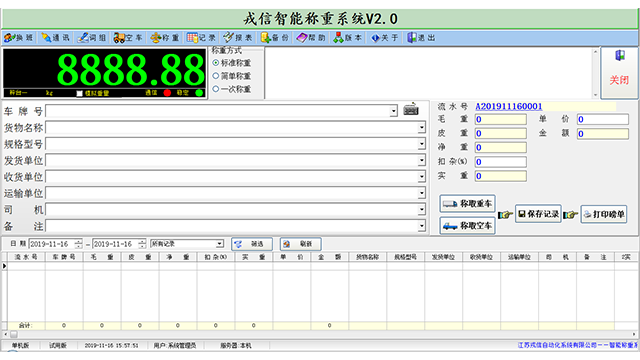Screen dimensions: 640x360
Task: Click the 称取重车 button
Action: click(x=467, y=204)
